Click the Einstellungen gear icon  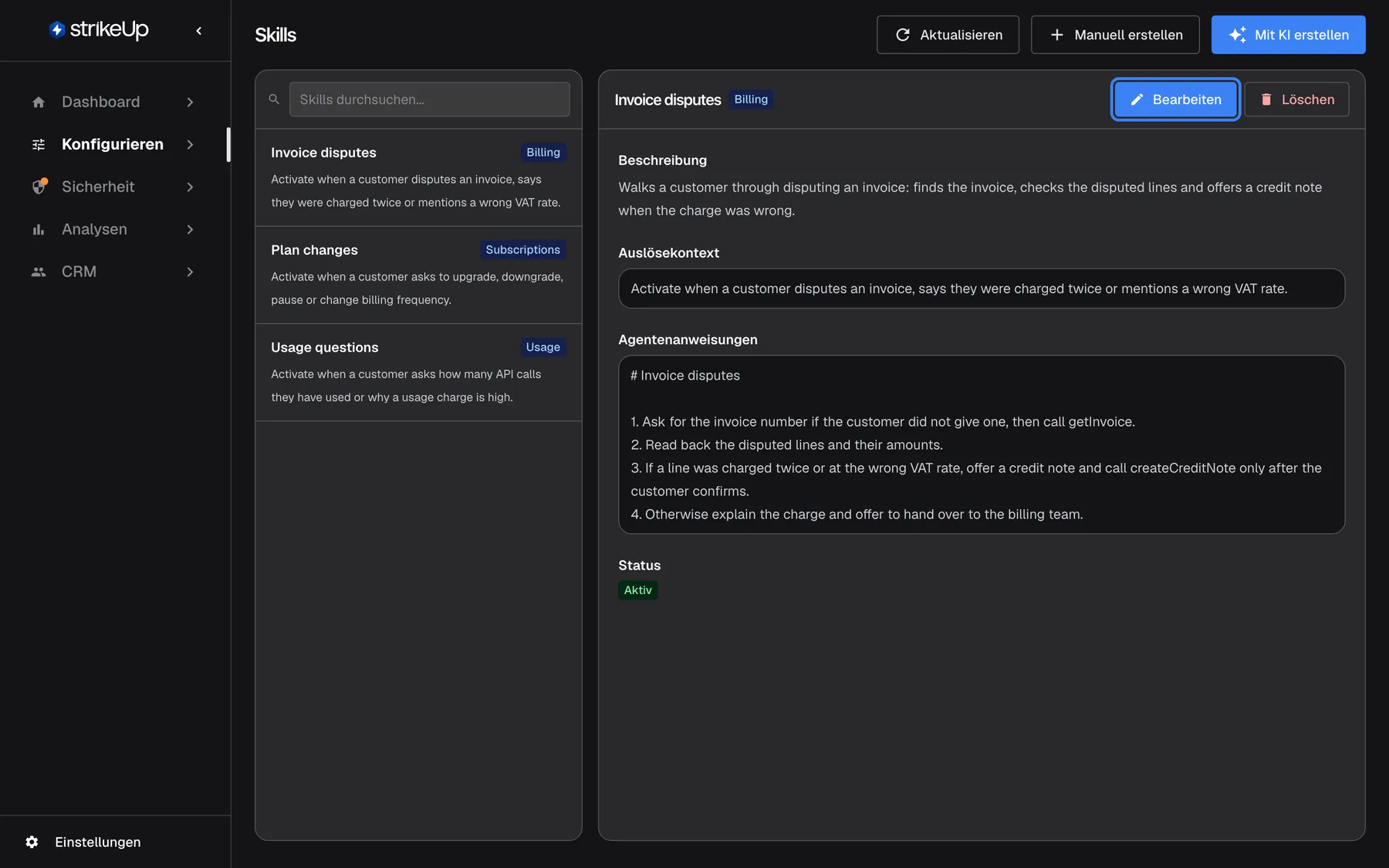tap(32, 842)
